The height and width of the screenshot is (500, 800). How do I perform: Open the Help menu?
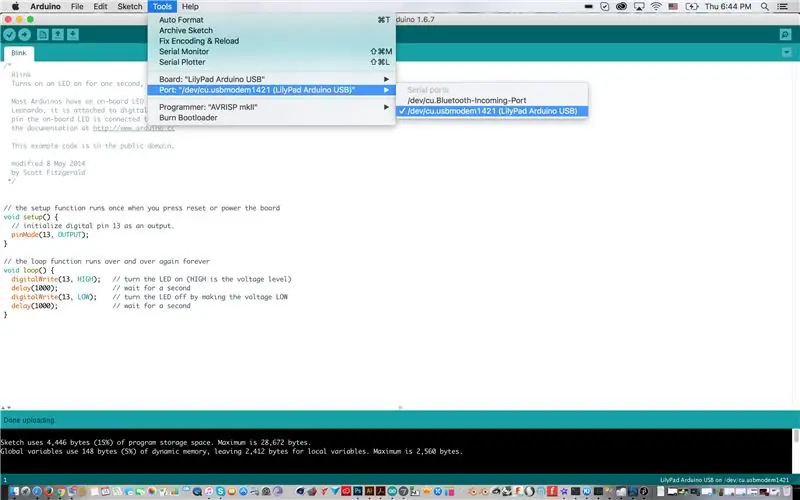[190, 6]
